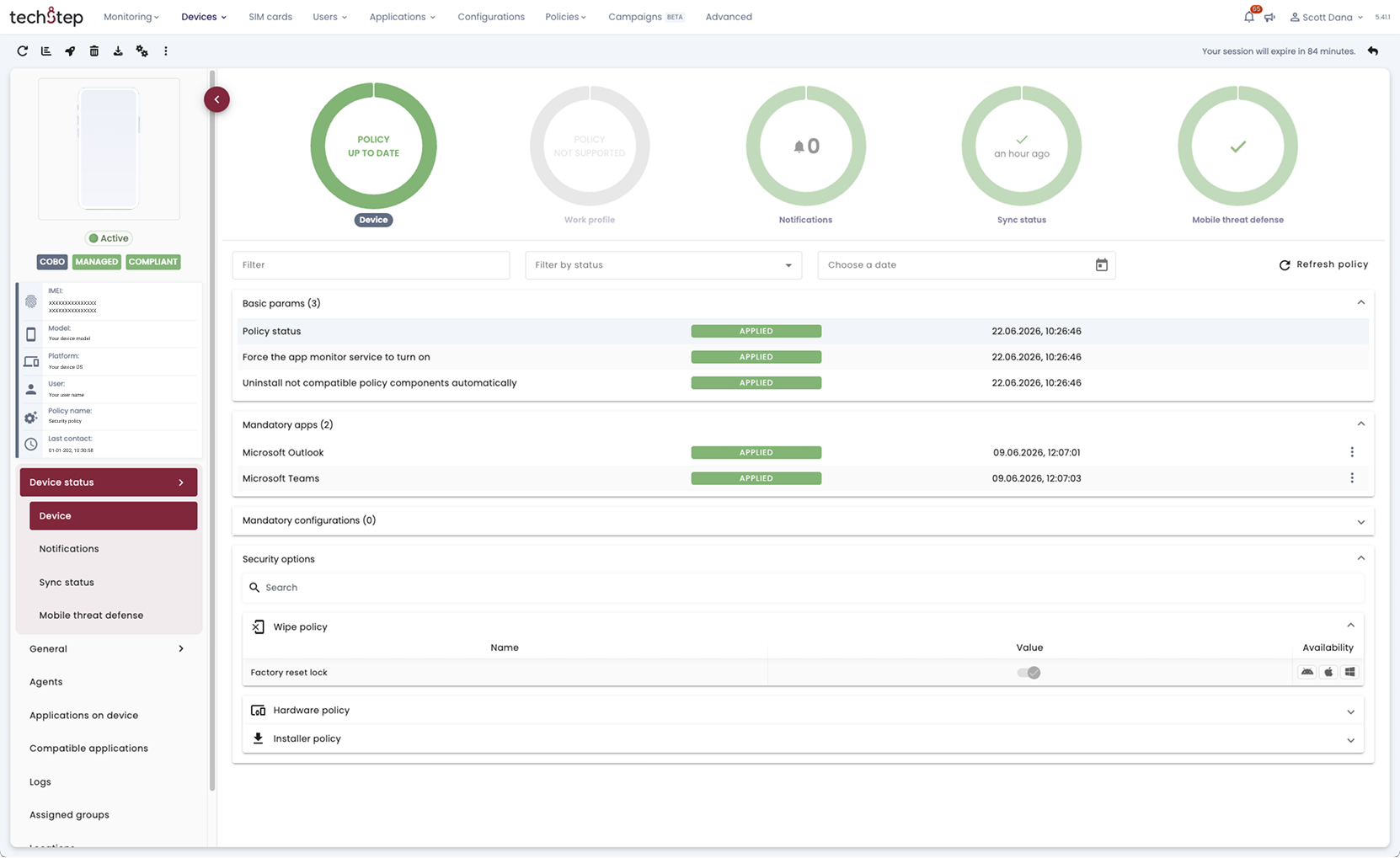The image size is (1400, 858).
Task: Open the Advanced page
Action: coord(729,17)
